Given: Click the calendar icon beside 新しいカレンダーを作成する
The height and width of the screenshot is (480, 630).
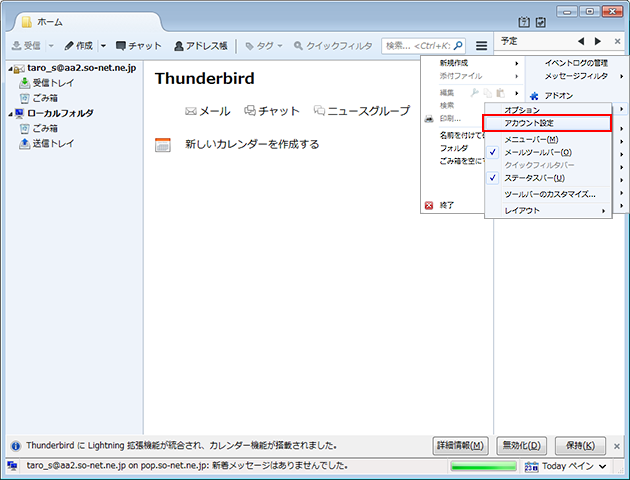Looking at the screenshot, I should pos(163,145).
